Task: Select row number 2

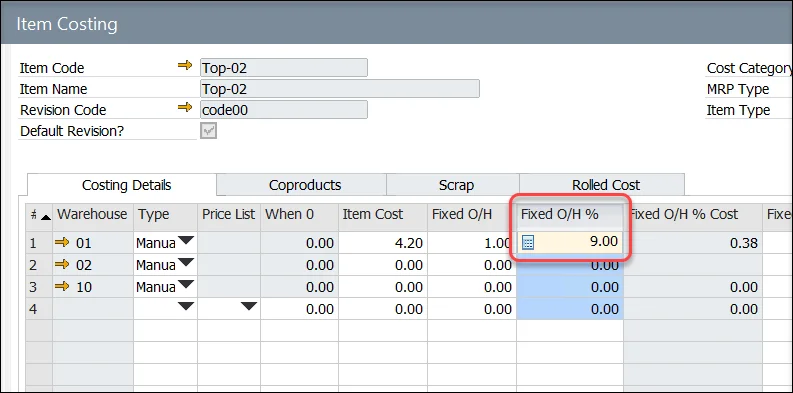Action: click(x=39, y=265)
